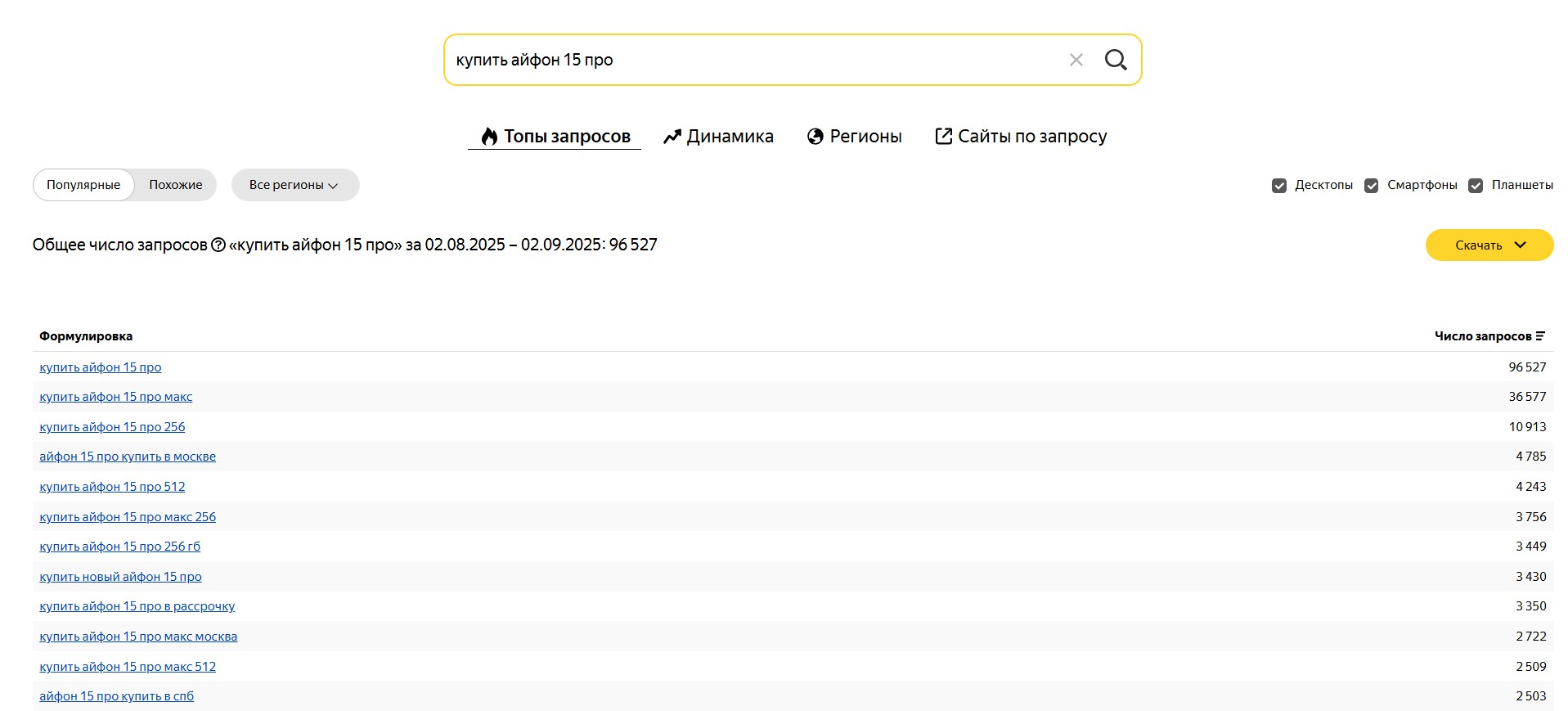Switch to the Динамика tab
The width and height of the screenshot is (1568, 711).
point(718,137)
